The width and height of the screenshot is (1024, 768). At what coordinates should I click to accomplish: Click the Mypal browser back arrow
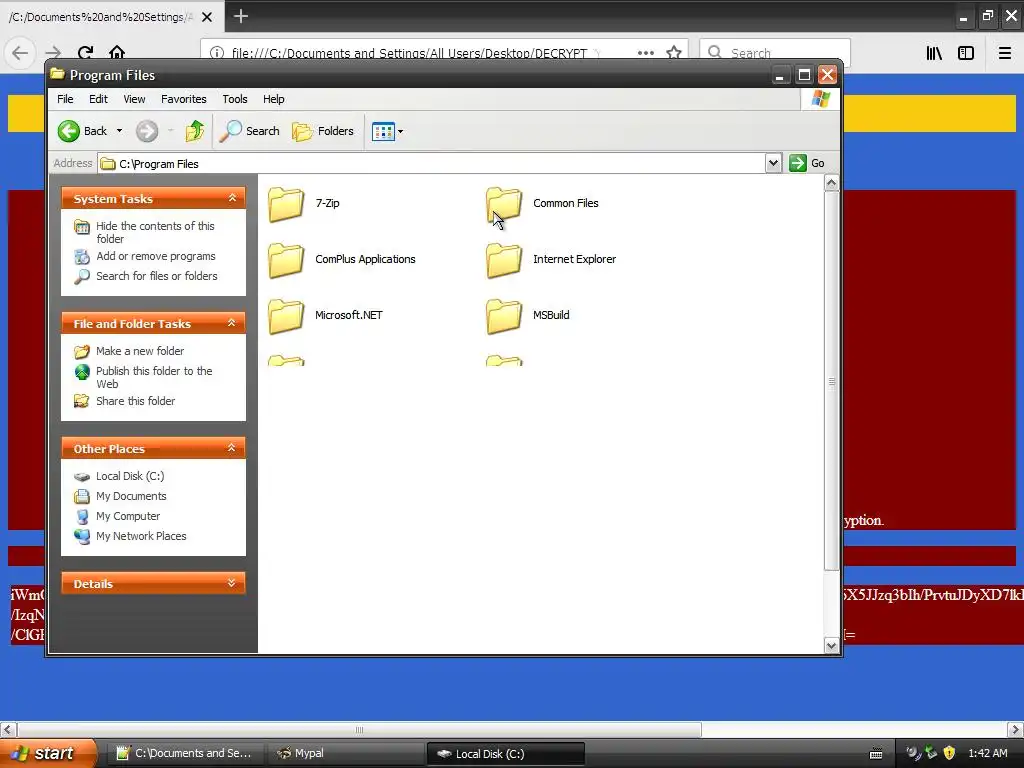pyautogui.click(x=20, y=53)
